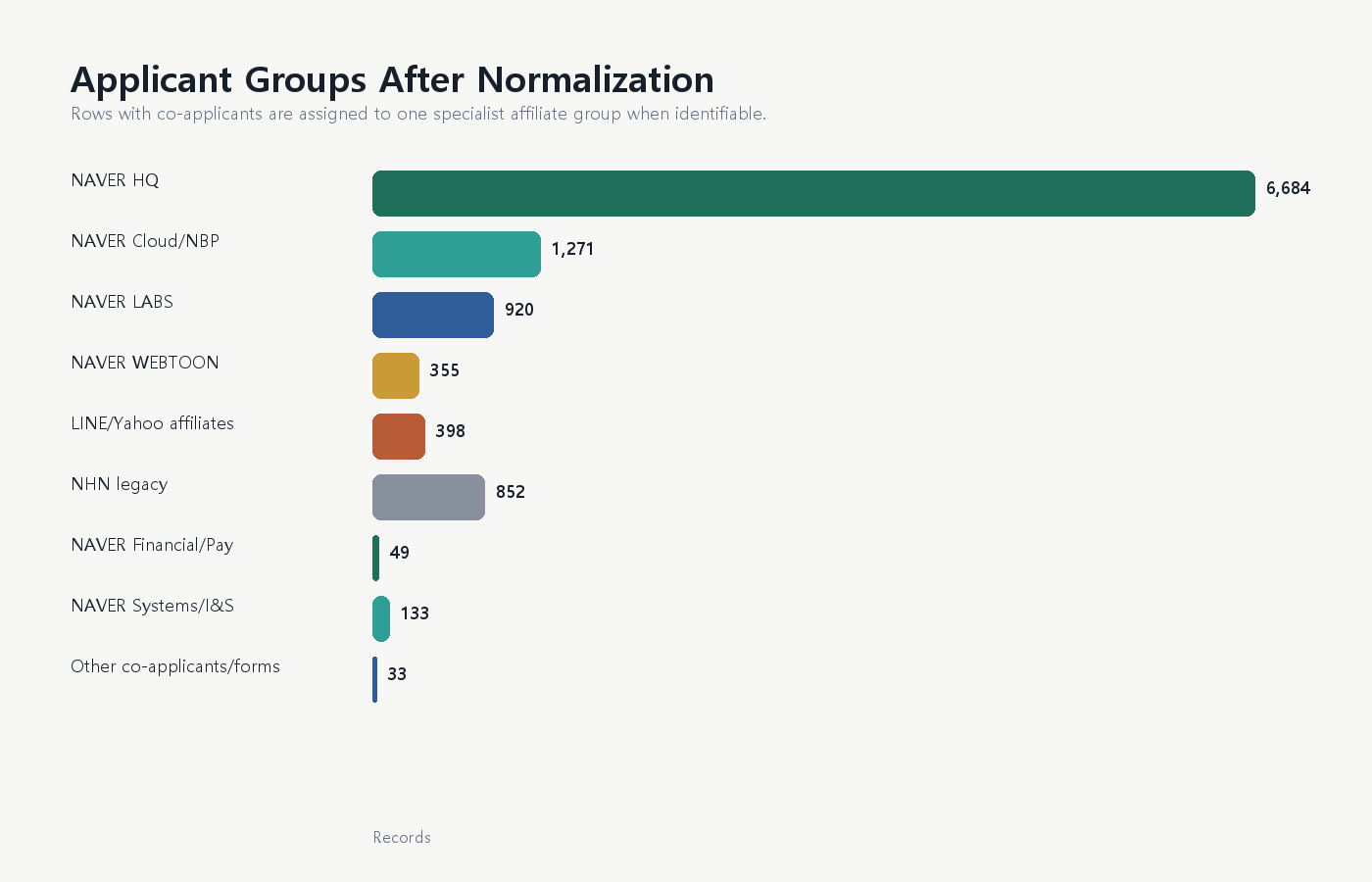Click the NAVER HQ bar
This screenshot has height=882, width=1372.
pyautogui.click(x=813, y=193)
